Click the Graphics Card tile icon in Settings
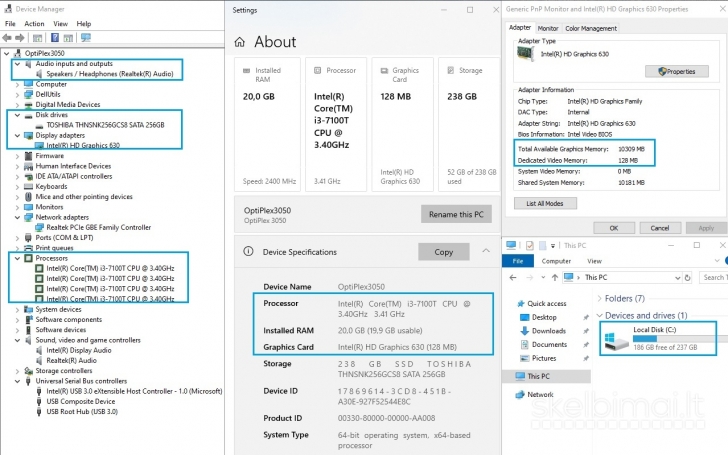The width and height of the screenshot is (728, 455). pos(384,71)
